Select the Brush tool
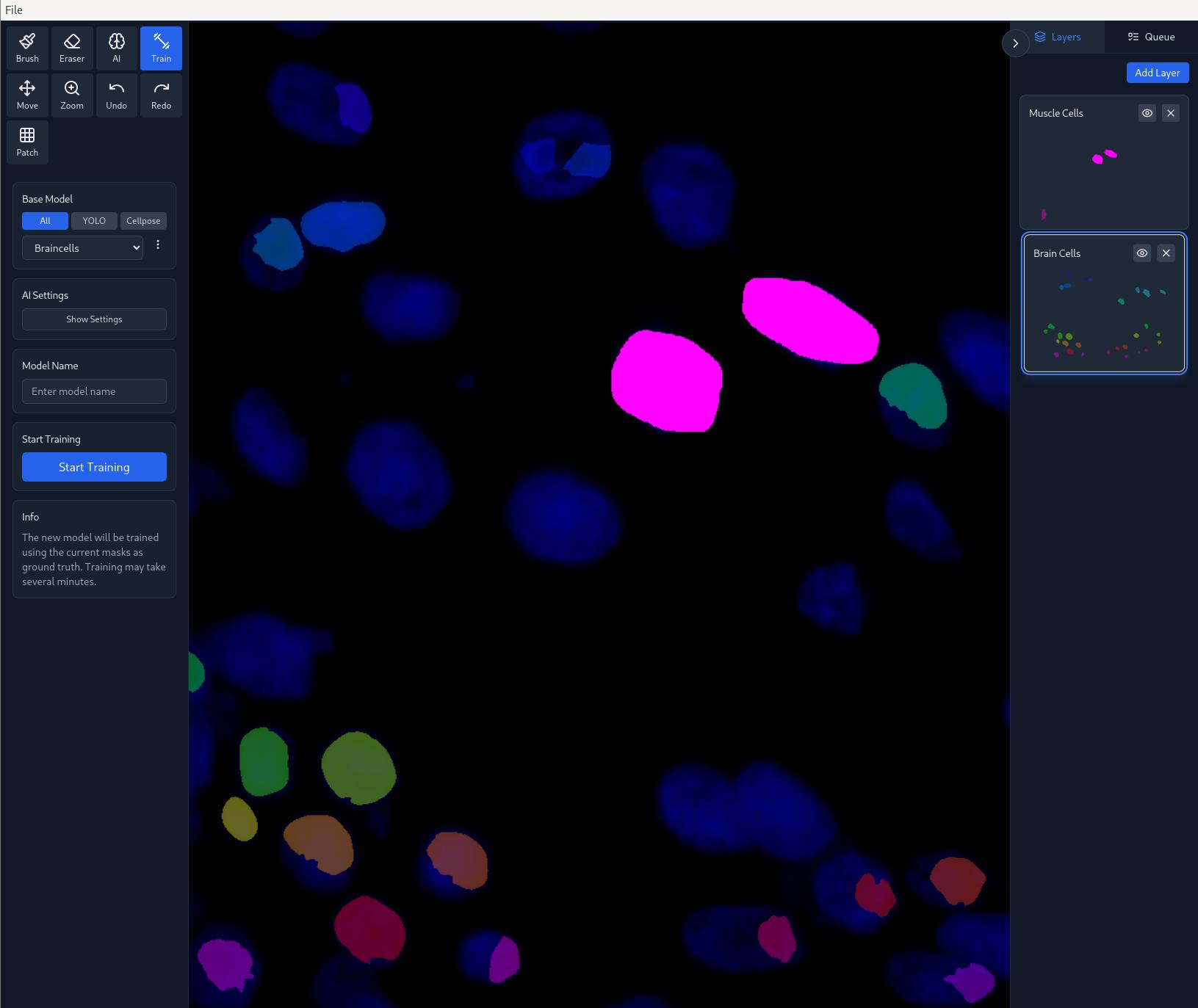 pyautogui.click(x=27, y=47)
